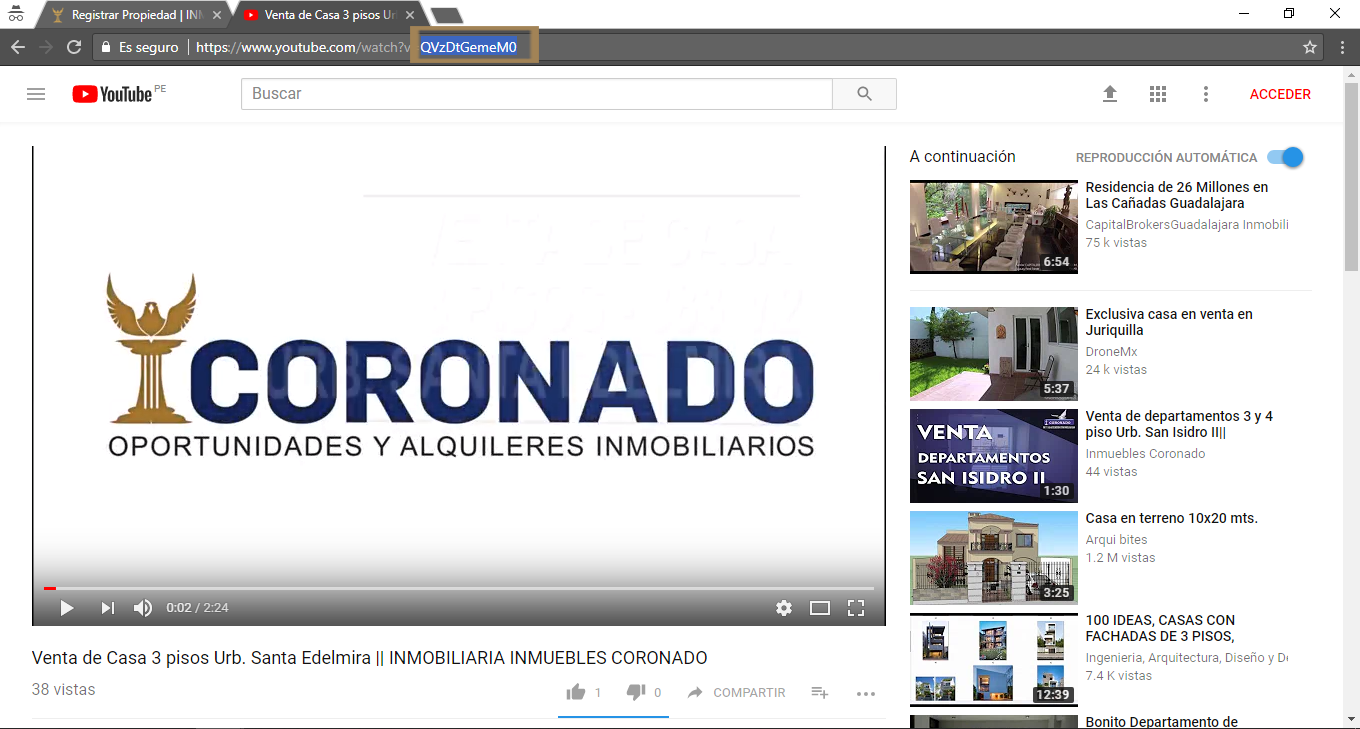Screen dimensions: 1360x729
Task: Skip to the next video
Action: tap(107, 608)
